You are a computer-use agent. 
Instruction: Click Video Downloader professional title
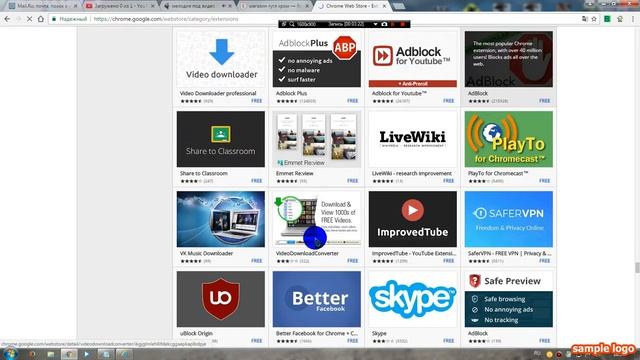coord(218,93)
